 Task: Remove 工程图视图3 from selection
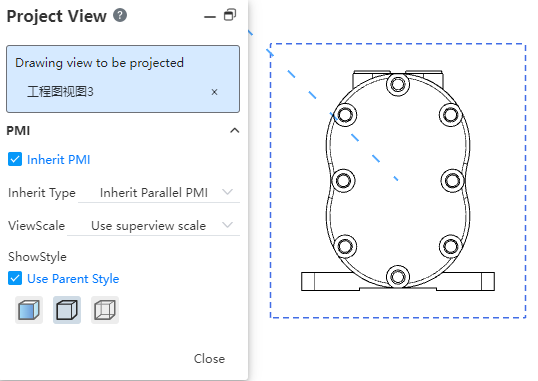(214, 92)
